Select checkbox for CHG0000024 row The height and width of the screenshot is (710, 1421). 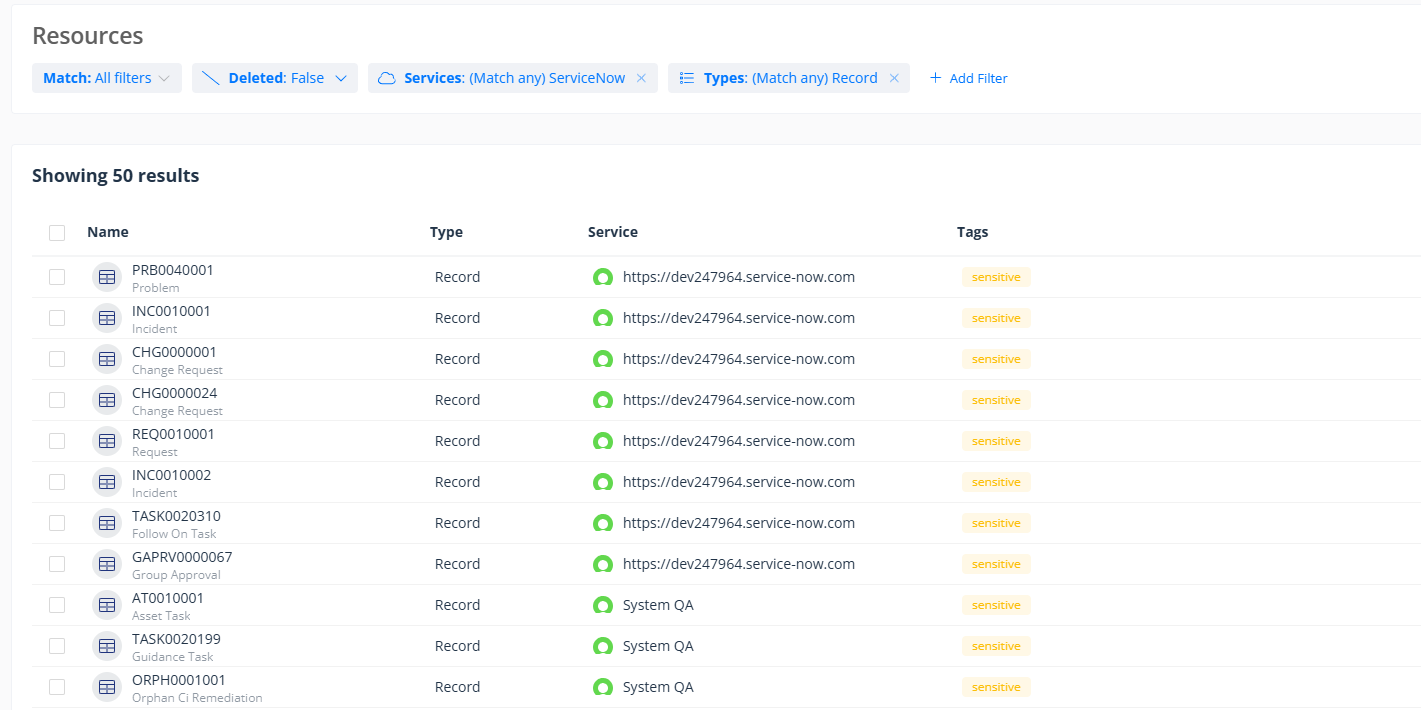click(57, 400)
